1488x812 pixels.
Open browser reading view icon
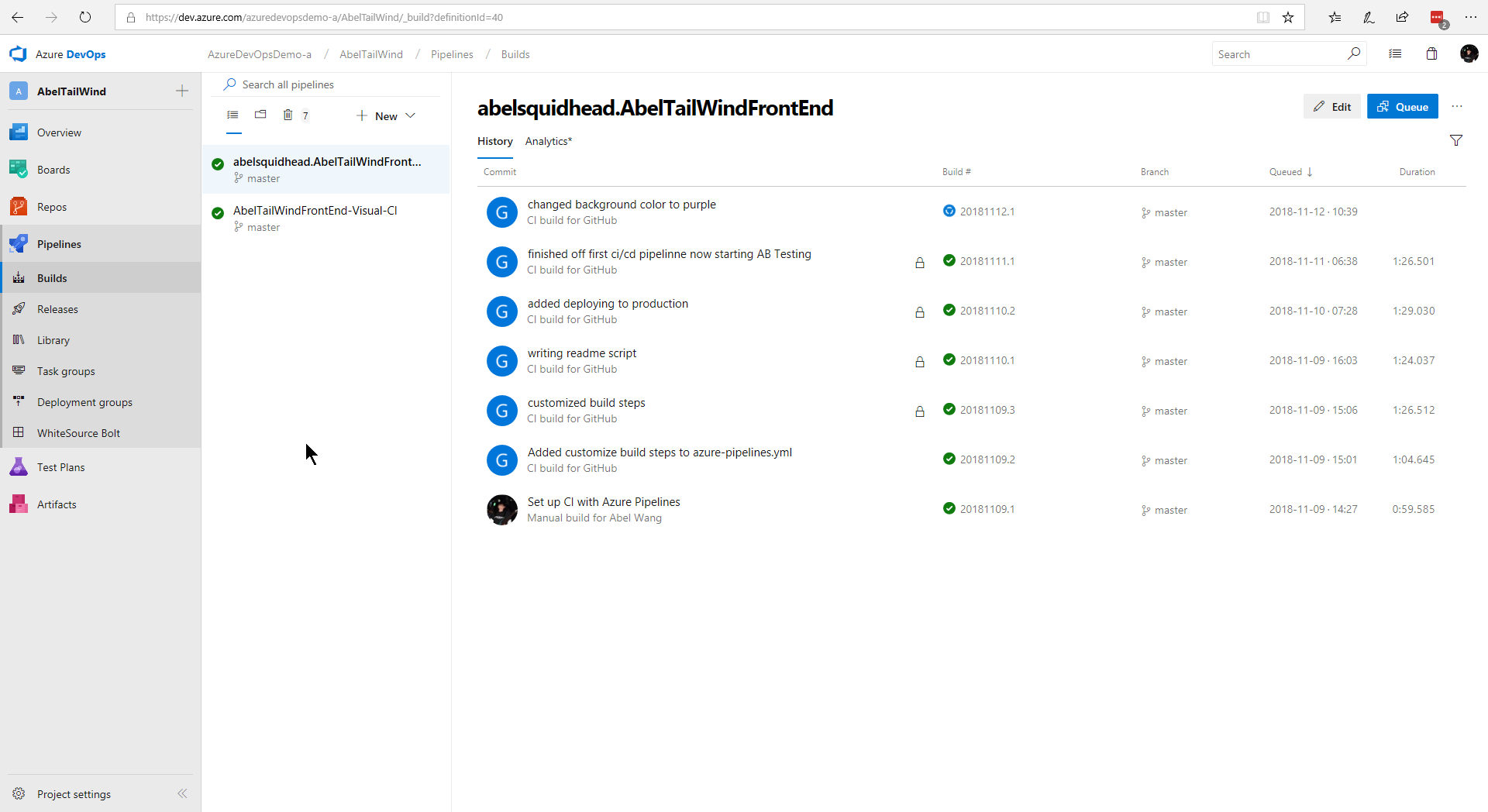coord(1263,17)
